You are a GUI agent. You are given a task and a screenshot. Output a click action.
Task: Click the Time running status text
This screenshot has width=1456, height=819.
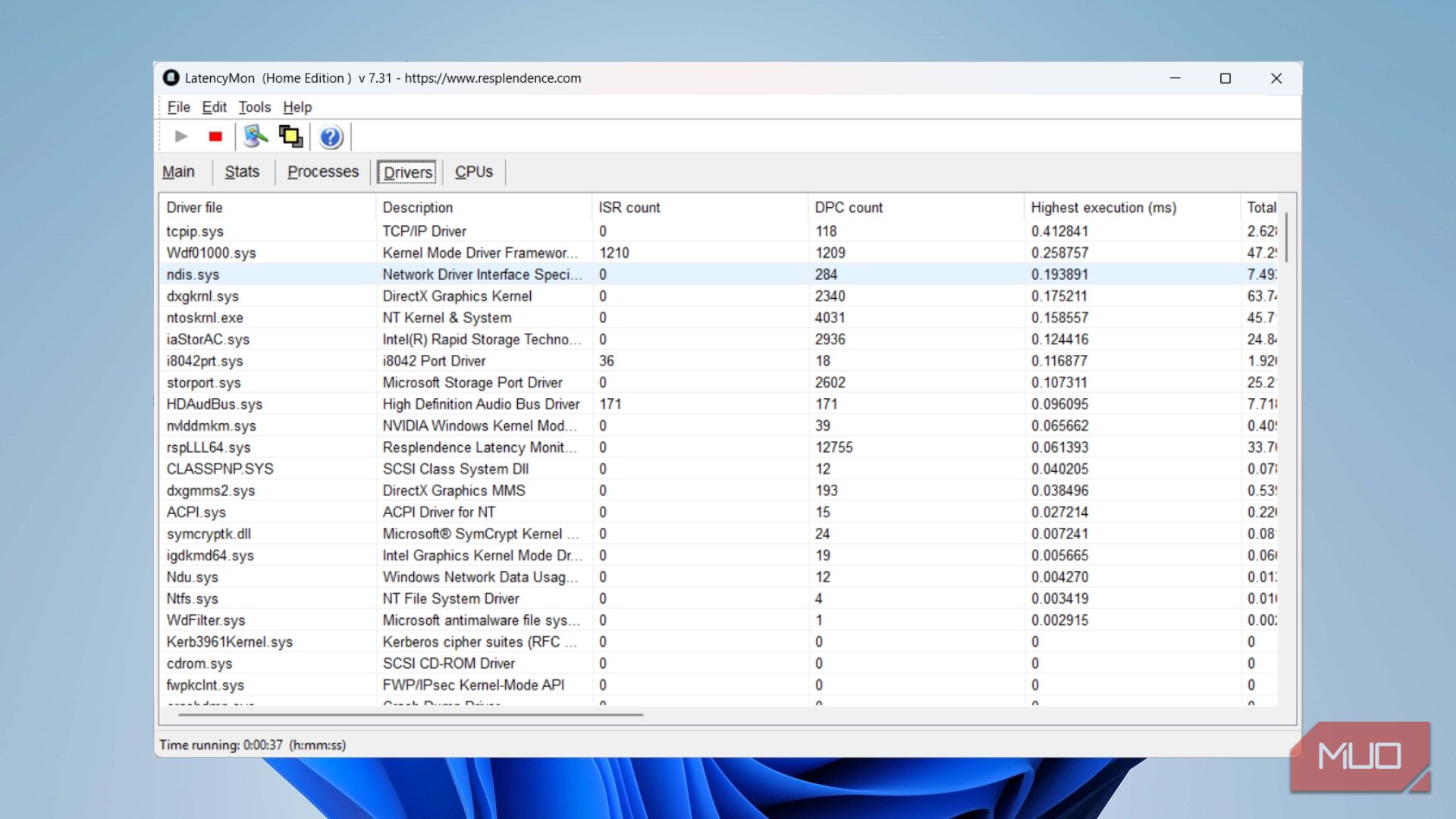point(253,745)
